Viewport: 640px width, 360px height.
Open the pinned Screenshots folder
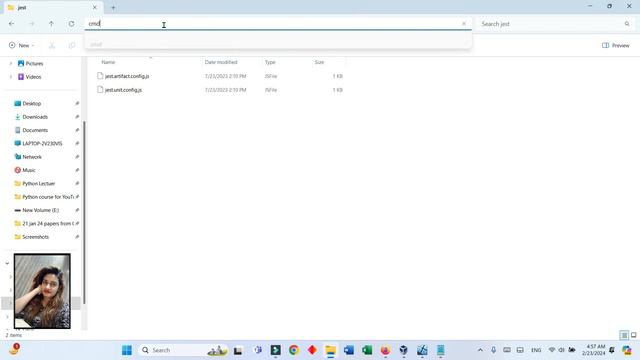click(36, 237)
